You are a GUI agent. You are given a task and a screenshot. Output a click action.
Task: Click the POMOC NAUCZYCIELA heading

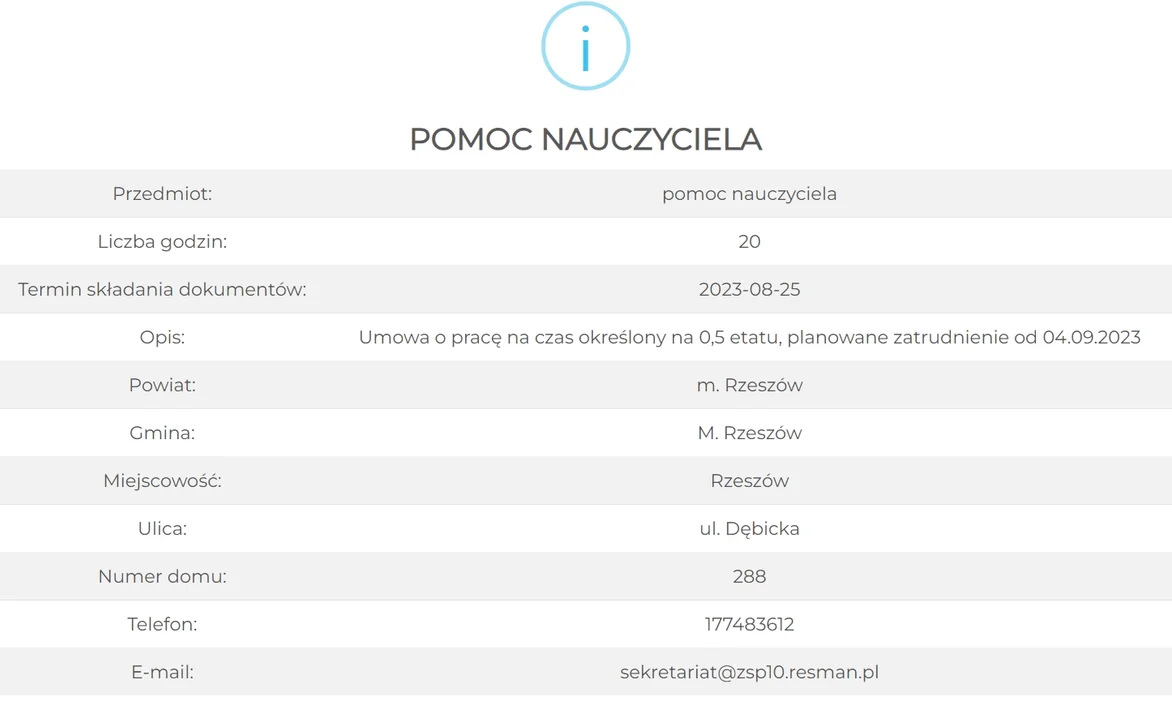[x=585, y=140]
